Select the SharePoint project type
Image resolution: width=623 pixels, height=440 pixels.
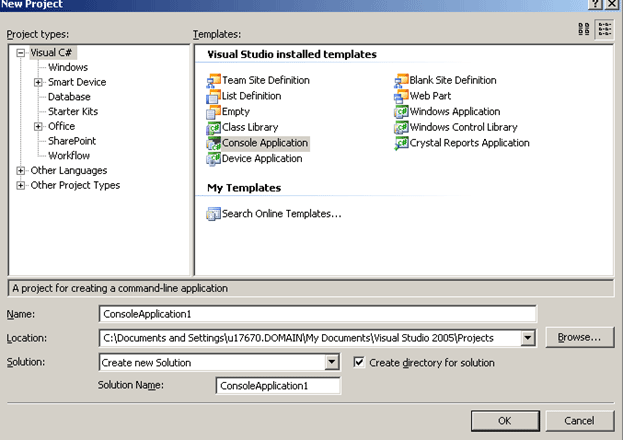71,141
